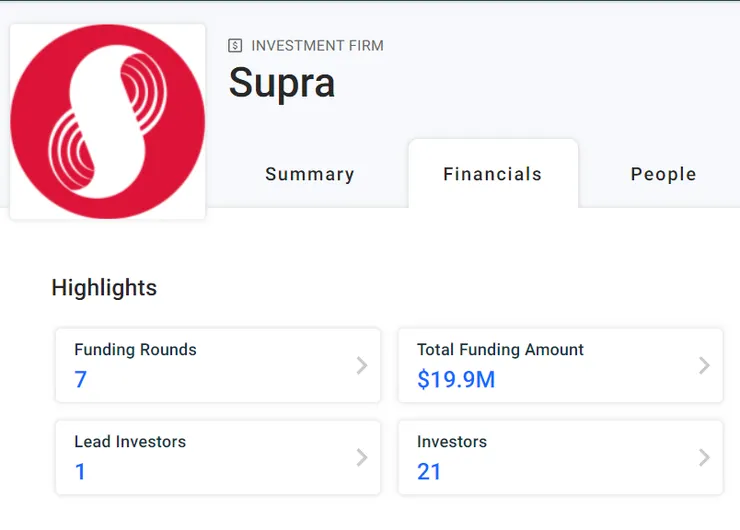This screenshot has height=530, width=740.
Task: Click the INVESTMENT FIRM category label
Action: click(317, 46)
